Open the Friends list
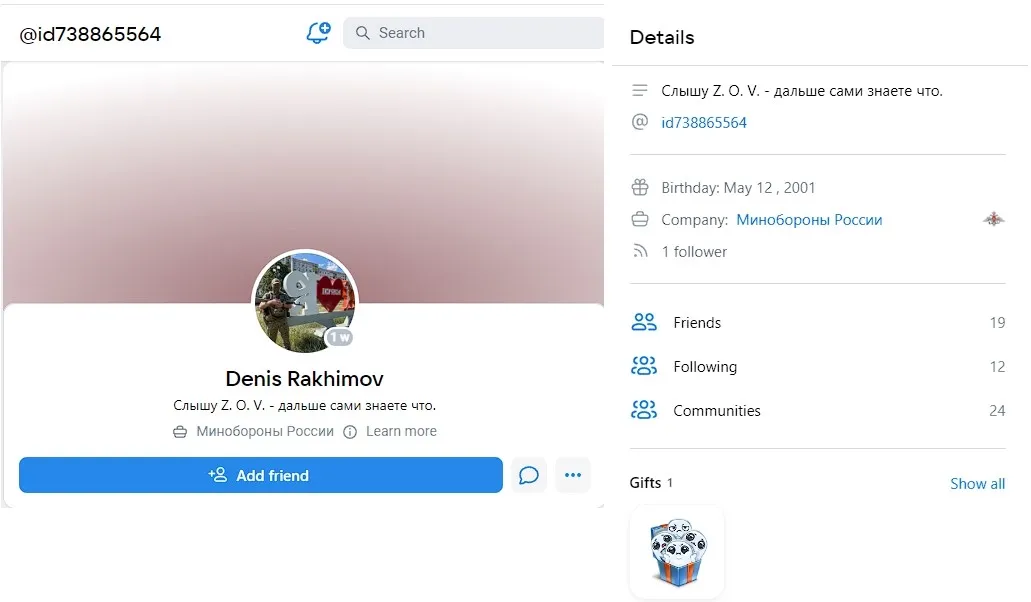 pyautogui.click(x=697, y=323)
